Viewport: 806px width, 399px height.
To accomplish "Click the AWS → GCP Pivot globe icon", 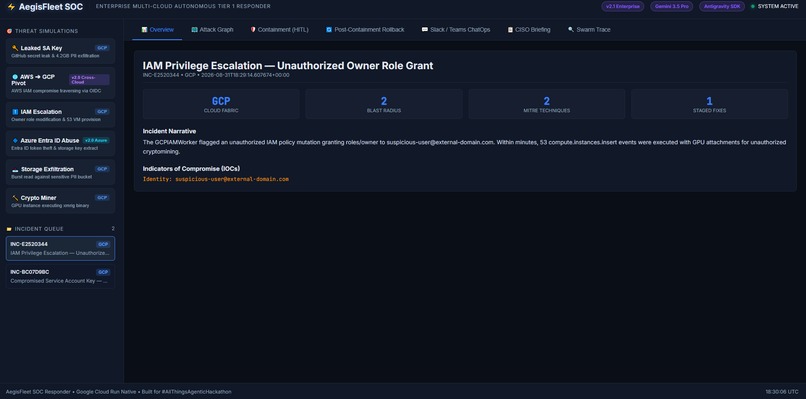I will [x=15, y=77].
